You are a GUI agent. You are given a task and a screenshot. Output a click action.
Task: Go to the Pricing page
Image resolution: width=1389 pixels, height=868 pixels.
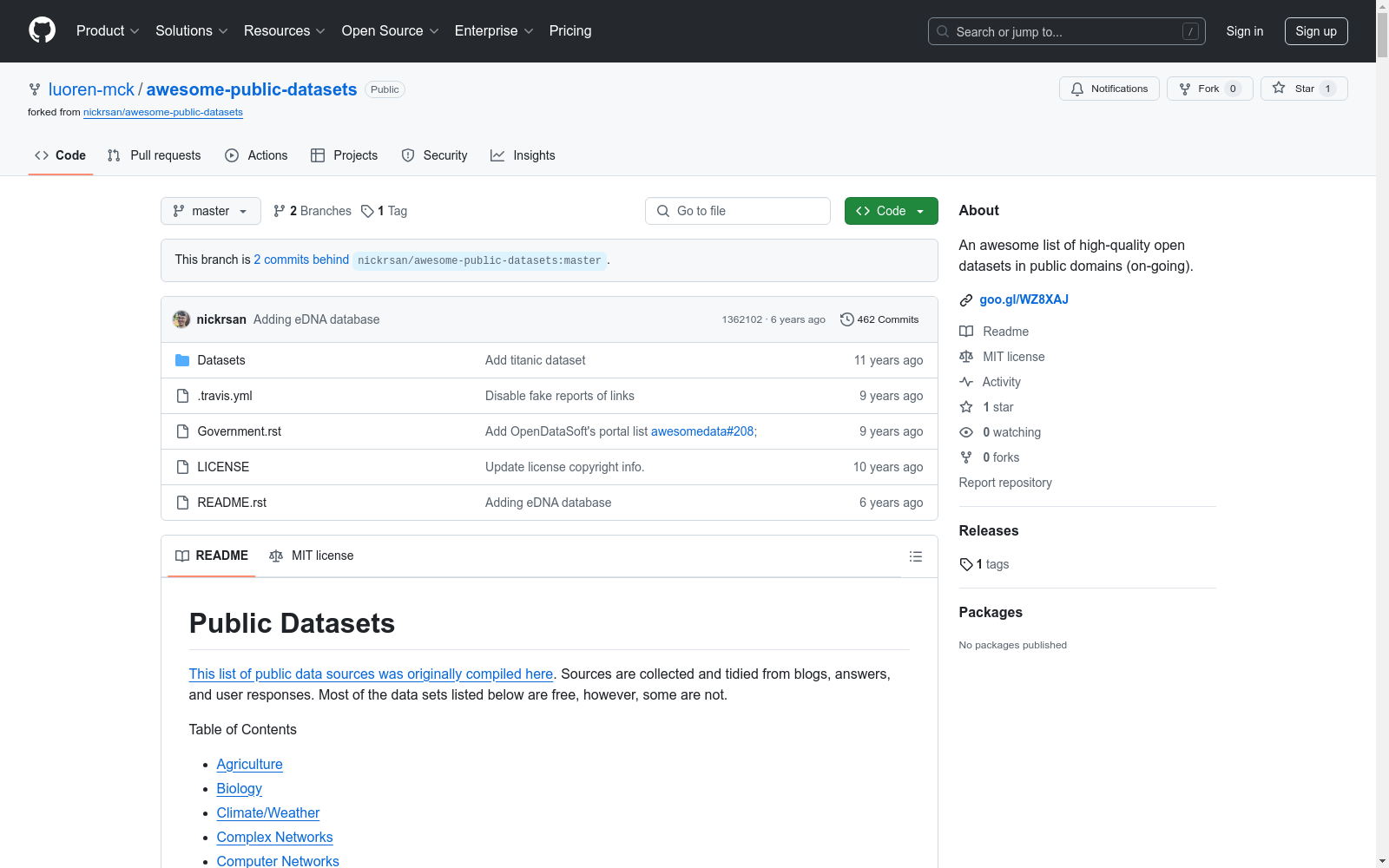tap(570, 31)
